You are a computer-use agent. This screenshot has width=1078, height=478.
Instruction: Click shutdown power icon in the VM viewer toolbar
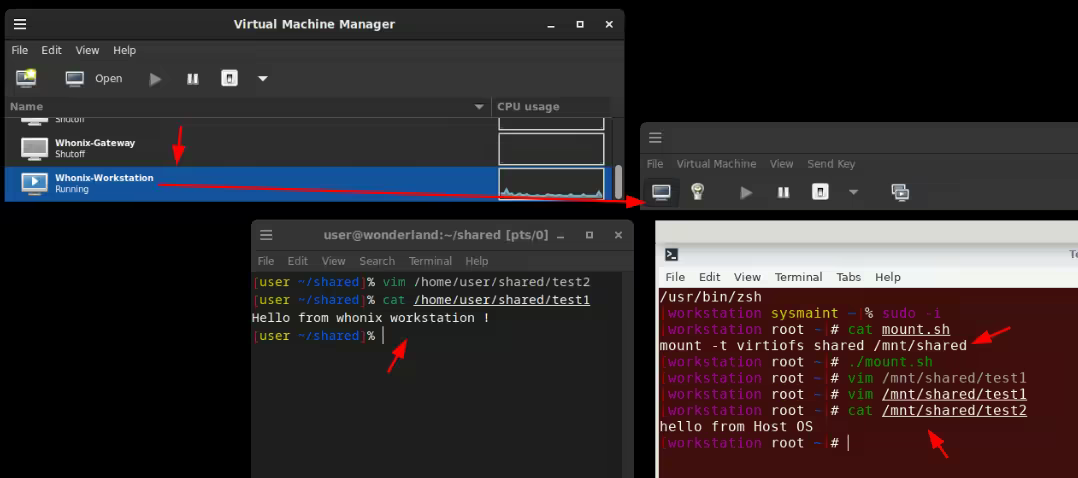pyautogui.click(x=820, y=192)
